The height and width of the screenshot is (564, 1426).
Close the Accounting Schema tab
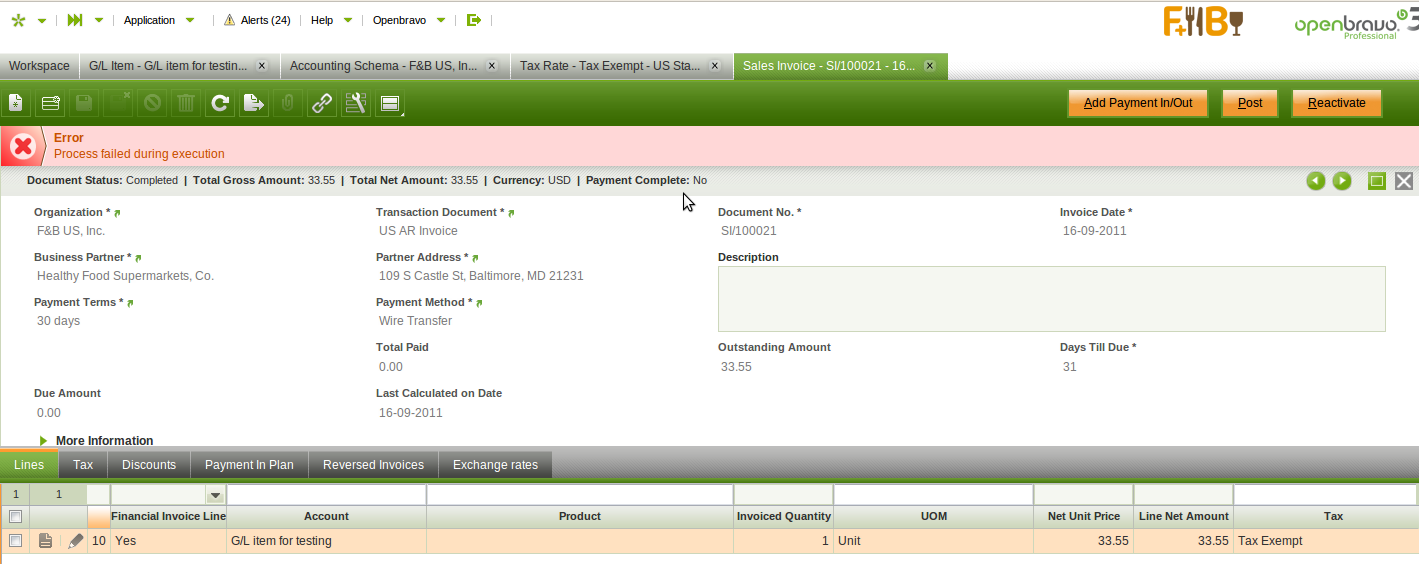point(491,66)
